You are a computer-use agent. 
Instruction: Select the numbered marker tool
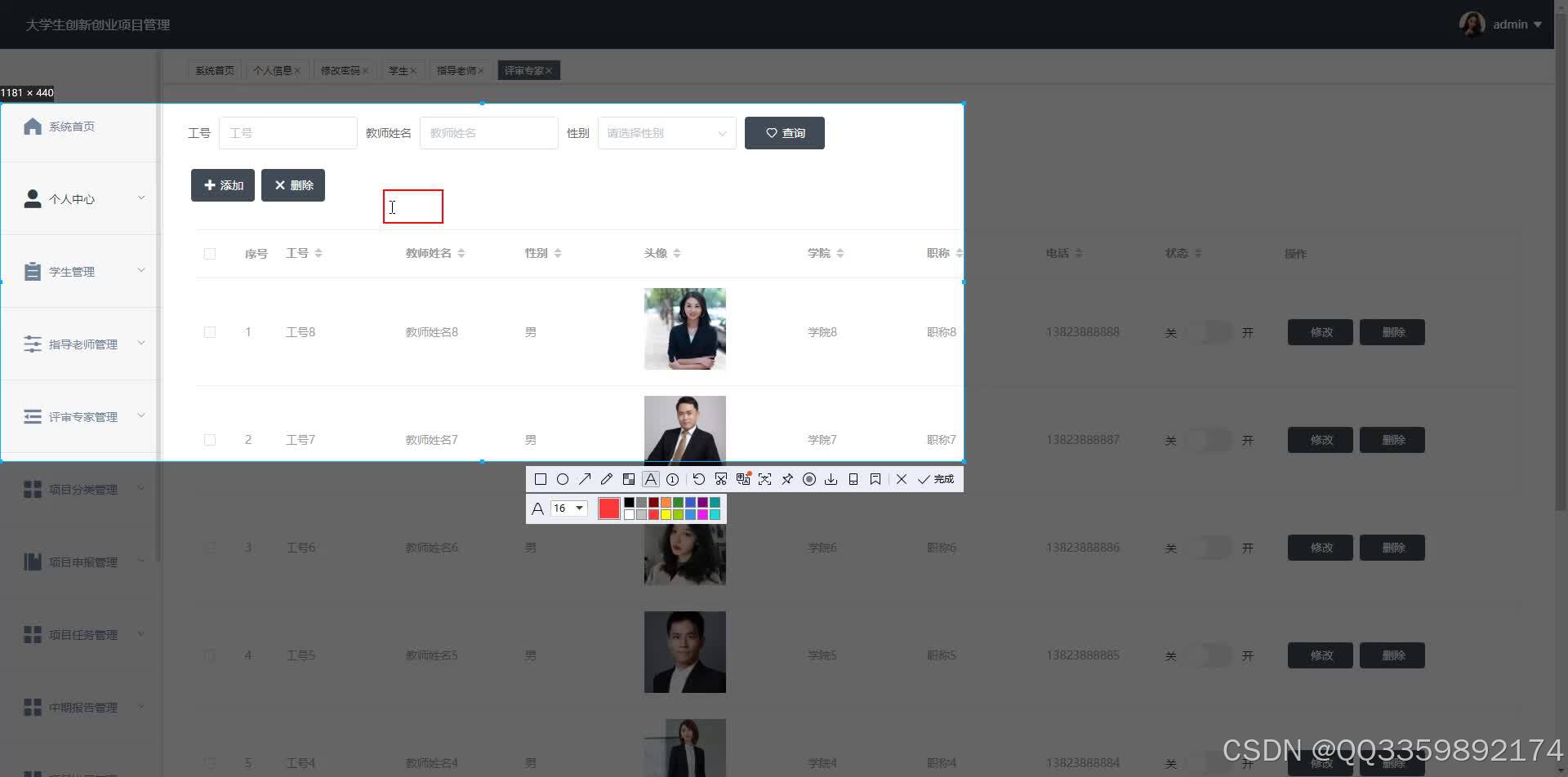[673, 479]
